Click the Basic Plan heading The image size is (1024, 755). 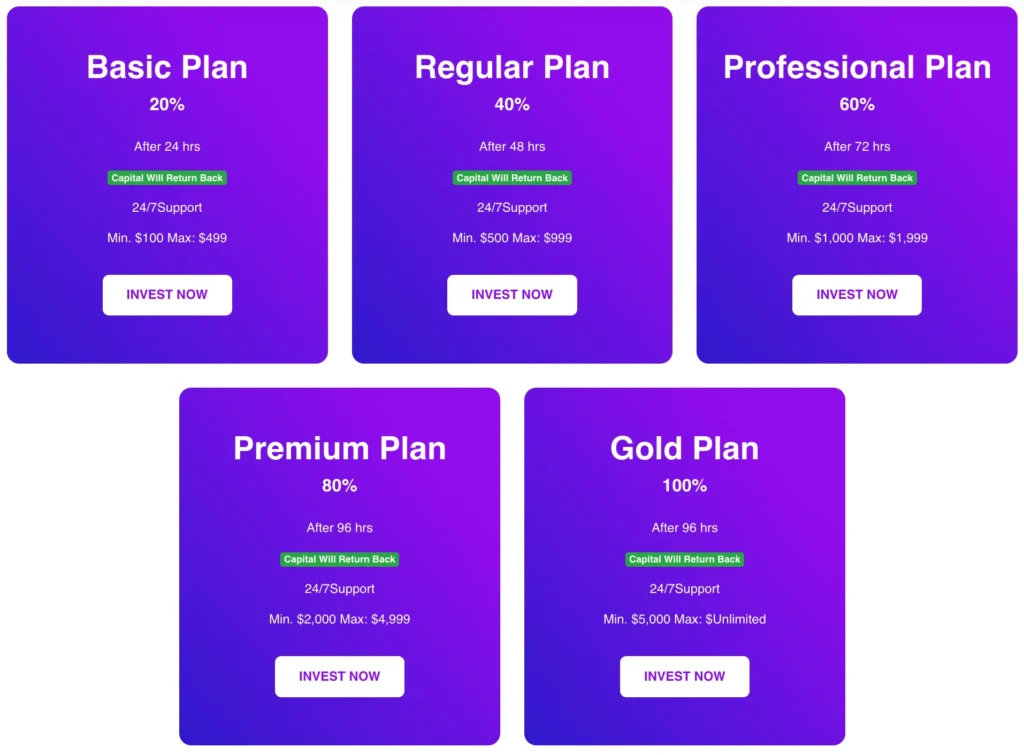[167, 67]
